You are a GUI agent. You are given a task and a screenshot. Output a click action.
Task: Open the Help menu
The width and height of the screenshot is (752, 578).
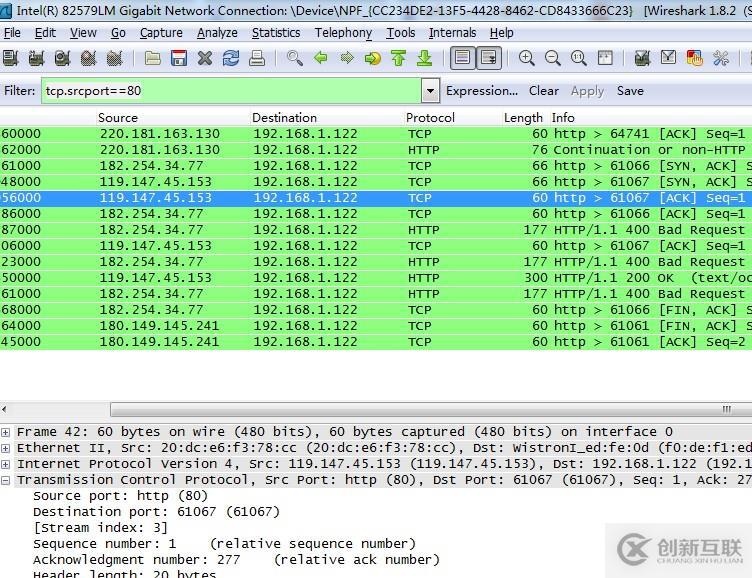pos(501,33)
